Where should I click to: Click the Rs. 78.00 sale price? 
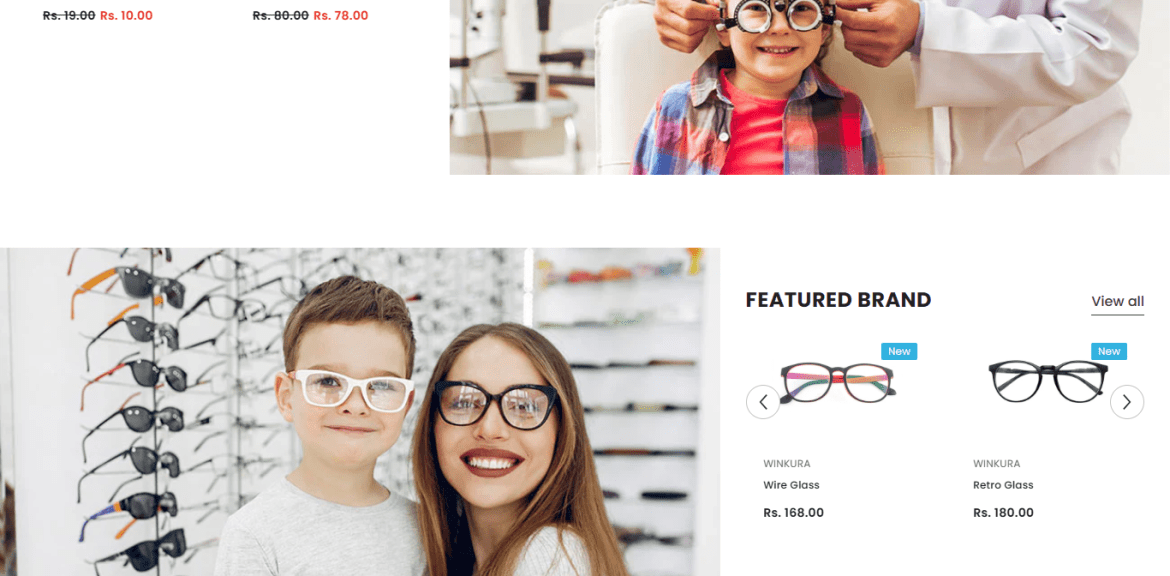coord(340,16)
